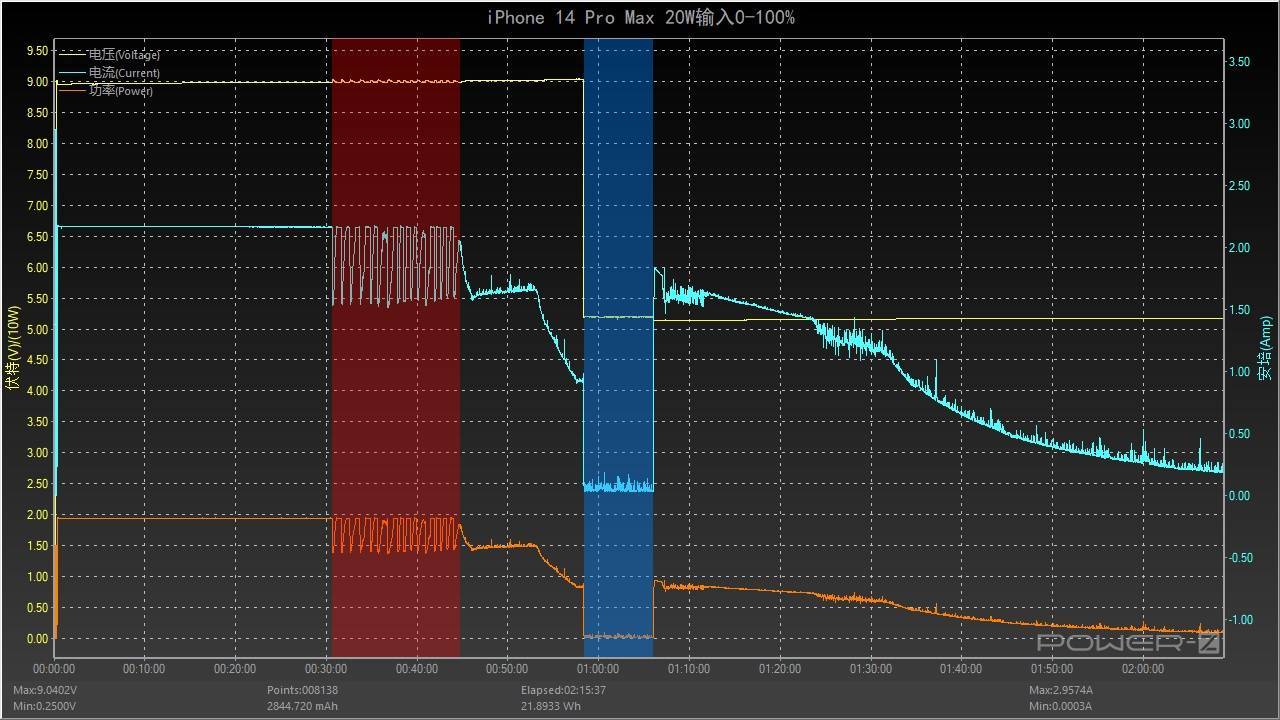This screenshot has width=1280, height=720.
Task: Click the 安培(Amp) right axis label
Action: [1266, 348]
